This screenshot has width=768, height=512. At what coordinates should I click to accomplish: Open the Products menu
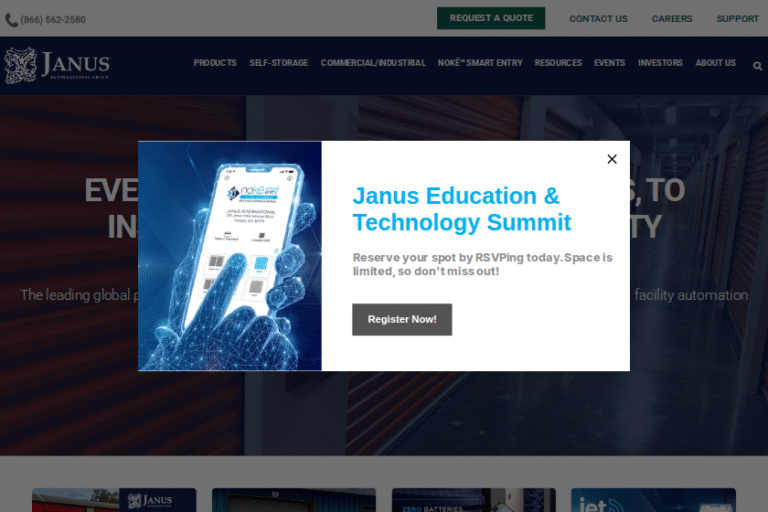pos(215,63)
